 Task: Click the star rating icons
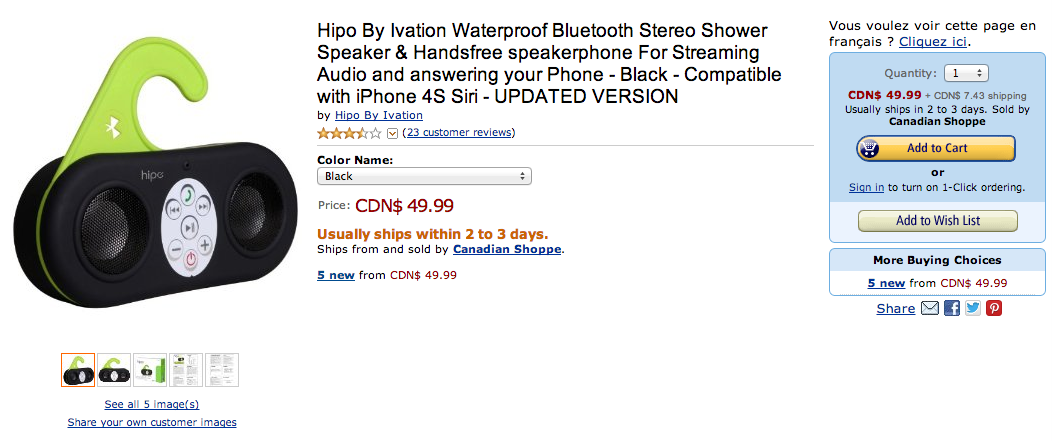tap(349, 133)
